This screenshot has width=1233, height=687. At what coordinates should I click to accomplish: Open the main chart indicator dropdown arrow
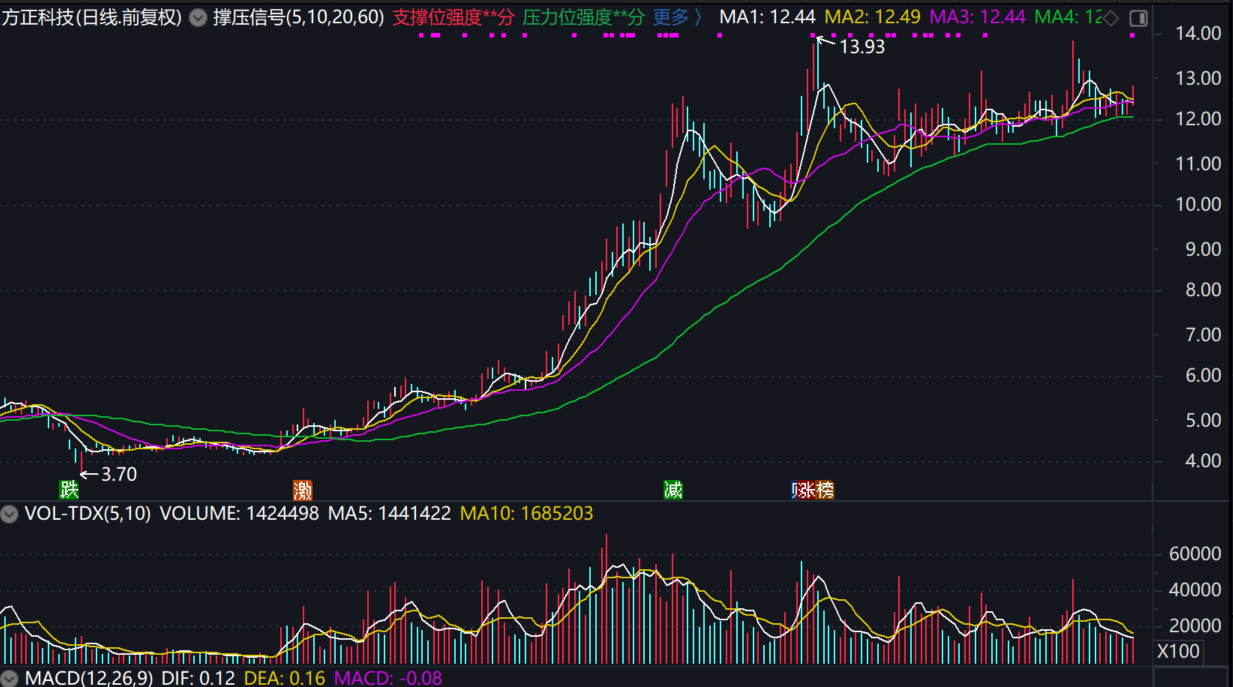click(198, 17)
